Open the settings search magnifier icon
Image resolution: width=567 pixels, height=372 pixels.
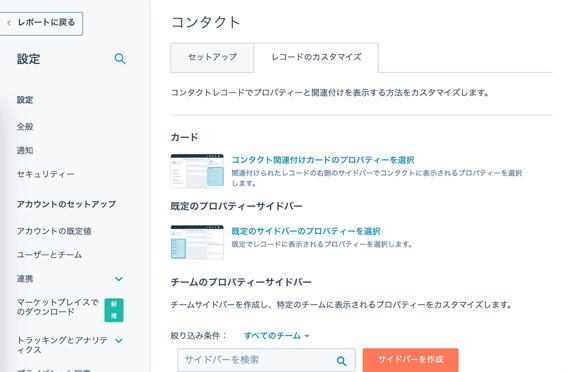coord(120,59)
